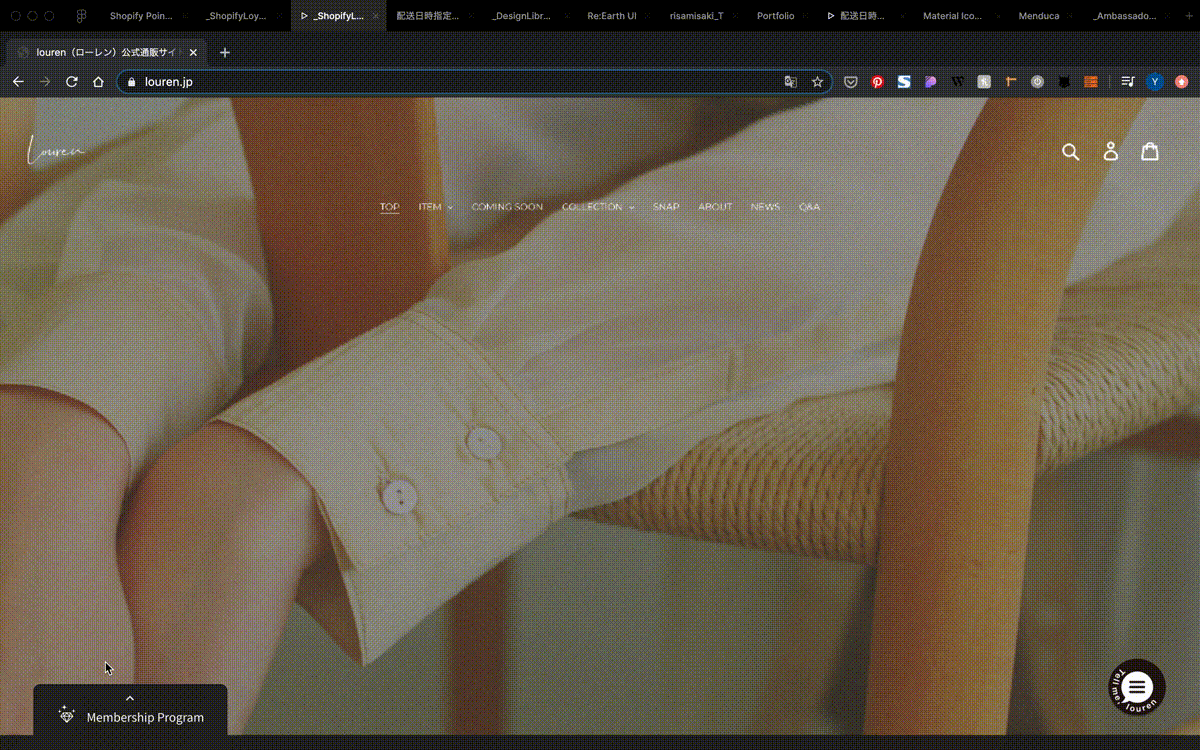
Task: Click the Pinterest extension icon
Action: pos(877,82)
